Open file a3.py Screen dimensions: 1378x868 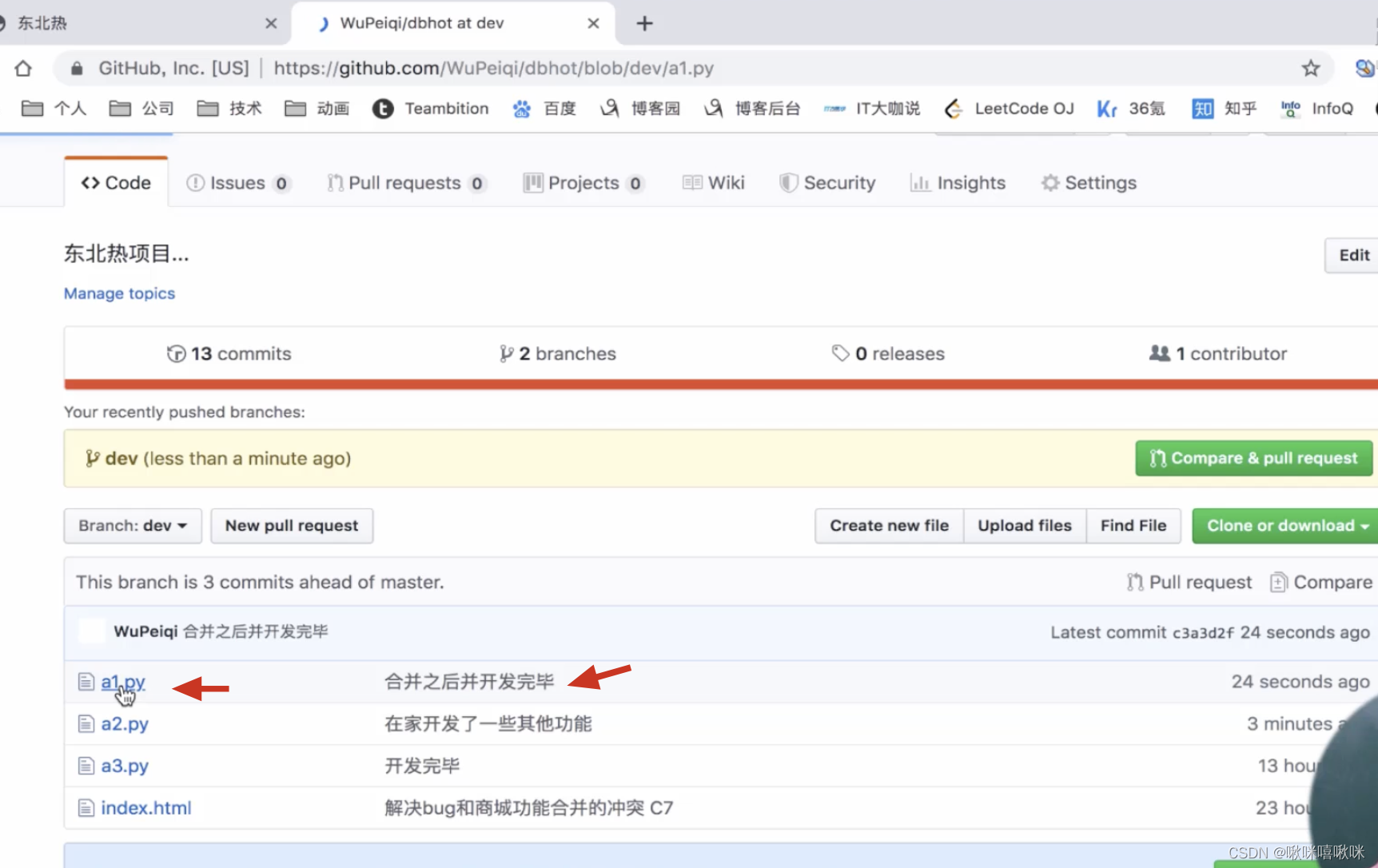[125, 766]
